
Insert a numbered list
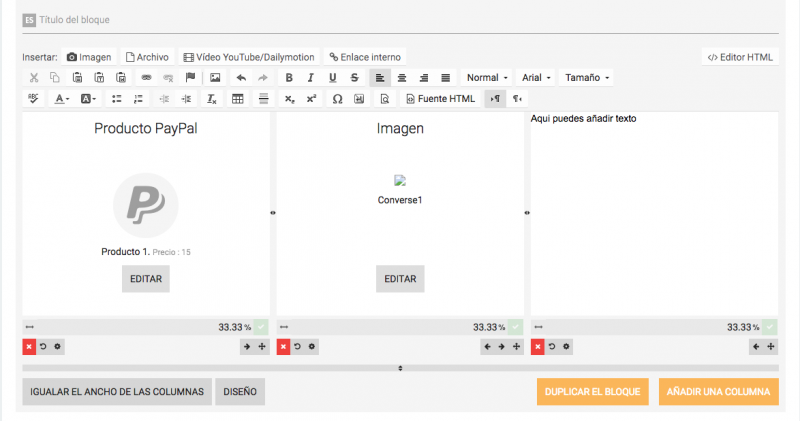138,99
